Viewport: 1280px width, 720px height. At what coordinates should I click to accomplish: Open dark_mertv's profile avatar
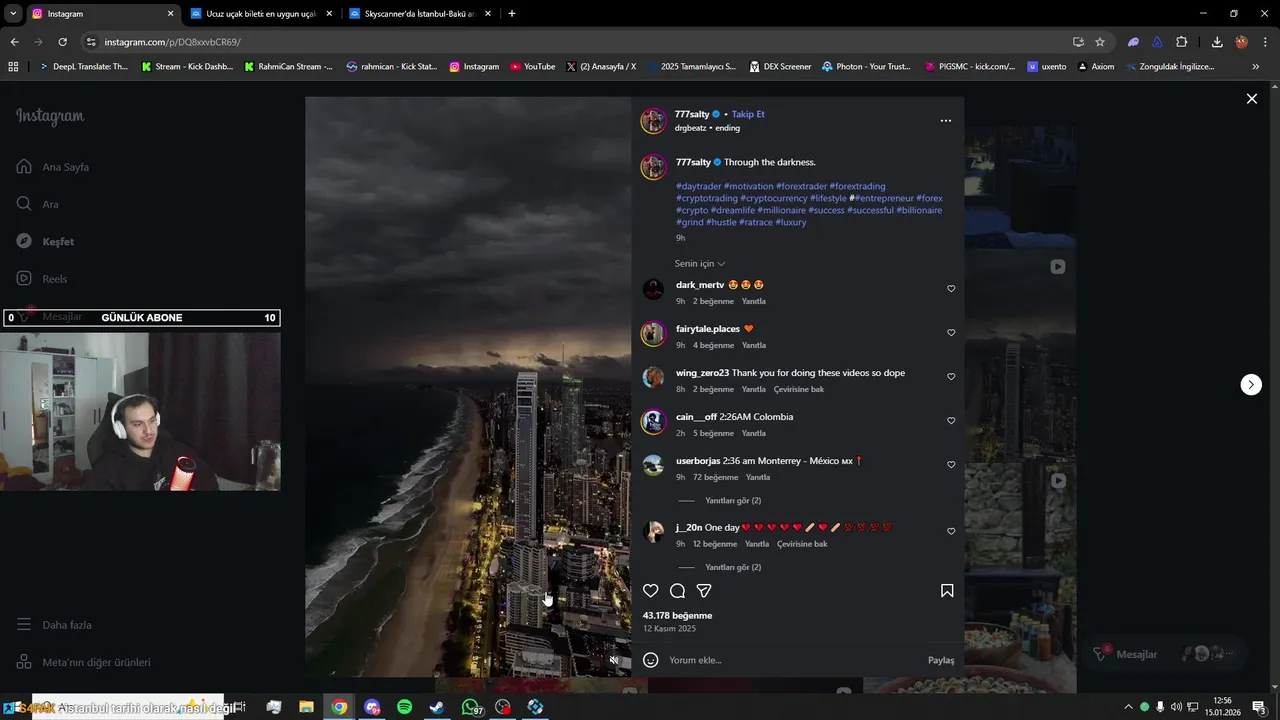coord(653,290)
